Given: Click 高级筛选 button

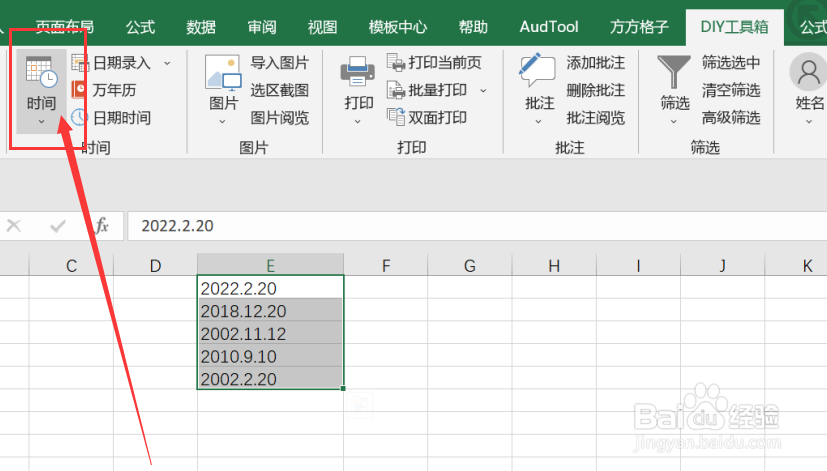Looking at the screenshot, I should pos(730,118).
